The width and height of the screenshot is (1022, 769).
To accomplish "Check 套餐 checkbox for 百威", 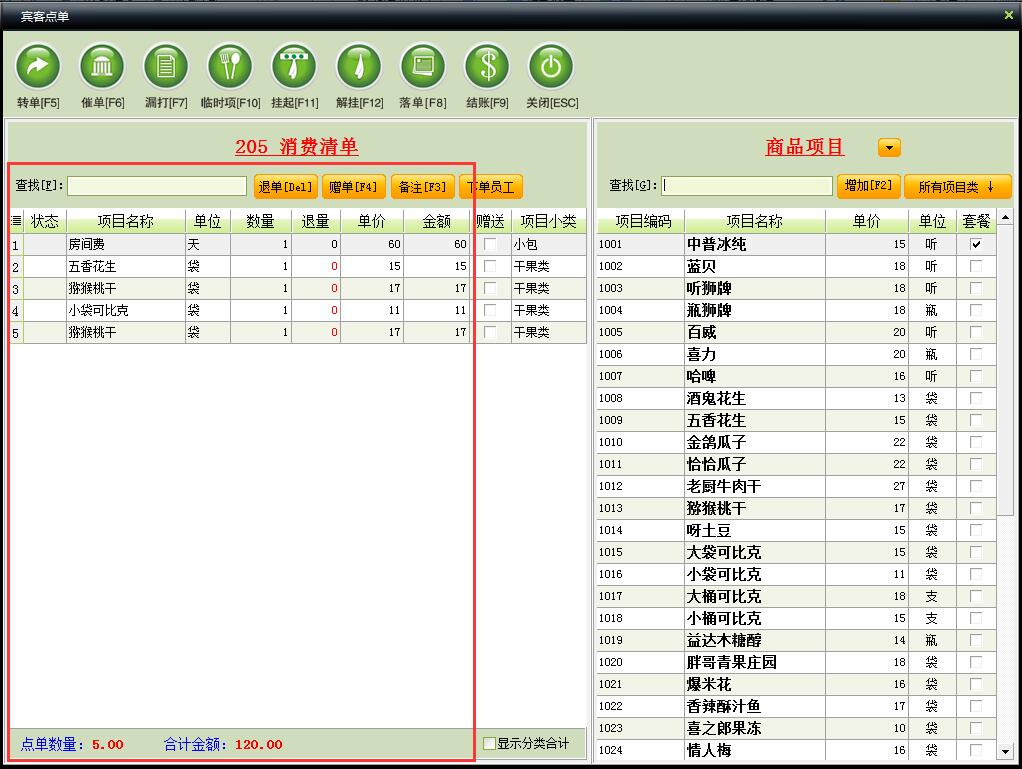I will tap(976, 332).
